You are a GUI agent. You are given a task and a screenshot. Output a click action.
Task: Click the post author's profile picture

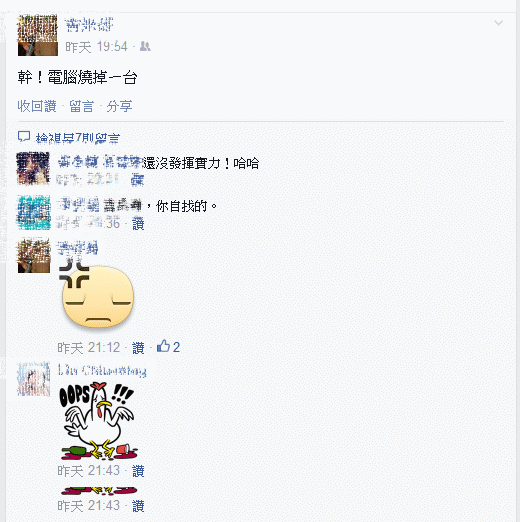tap(38, 35)
